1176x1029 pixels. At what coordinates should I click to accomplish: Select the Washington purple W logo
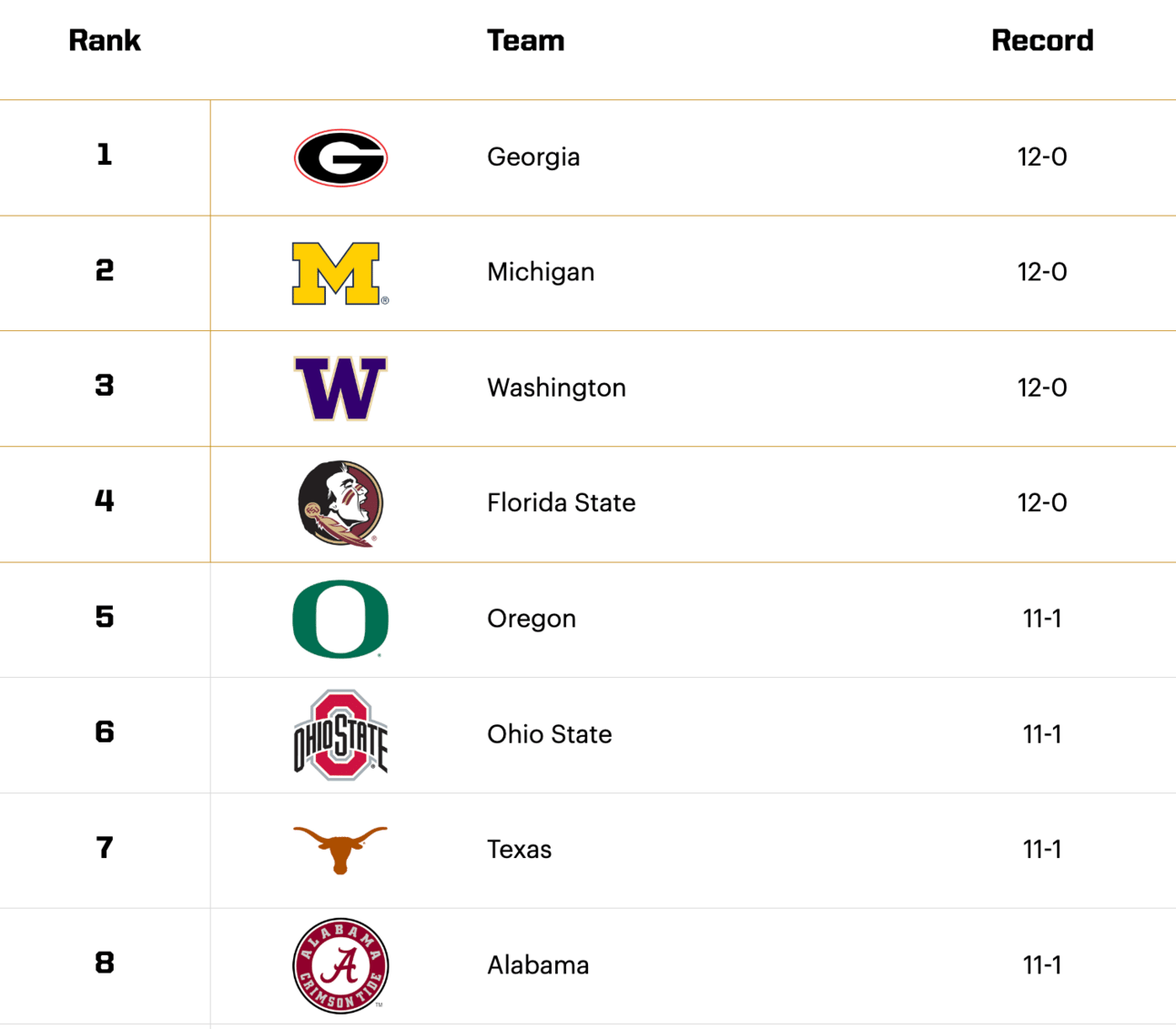[340, 388]
